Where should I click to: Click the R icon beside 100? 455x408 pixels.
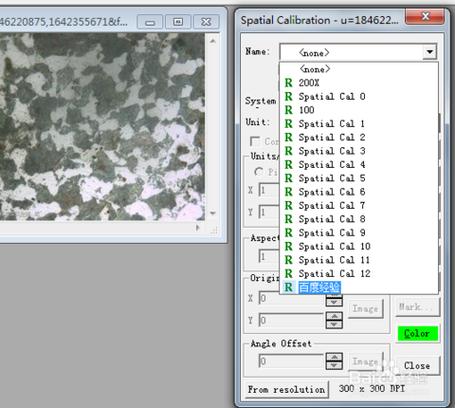[x=289, y=110]
